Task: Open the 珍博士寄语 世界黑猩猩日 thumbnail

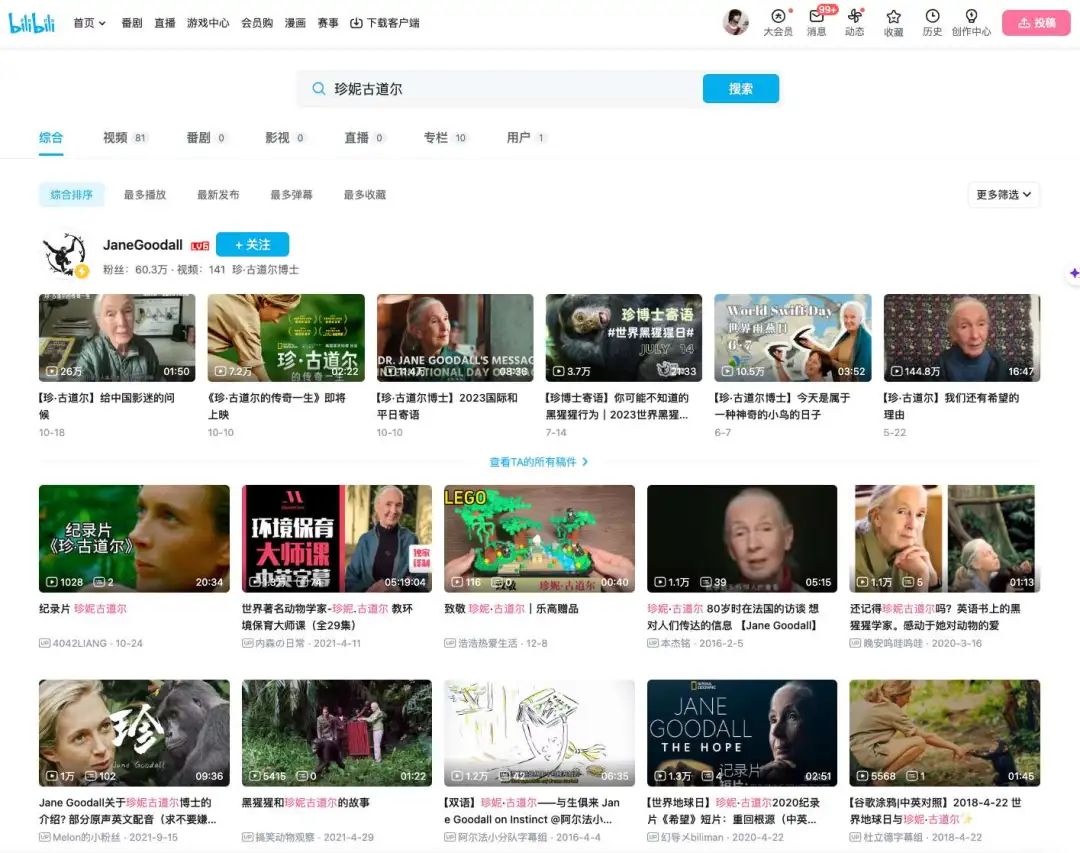Action: [624, 338]
